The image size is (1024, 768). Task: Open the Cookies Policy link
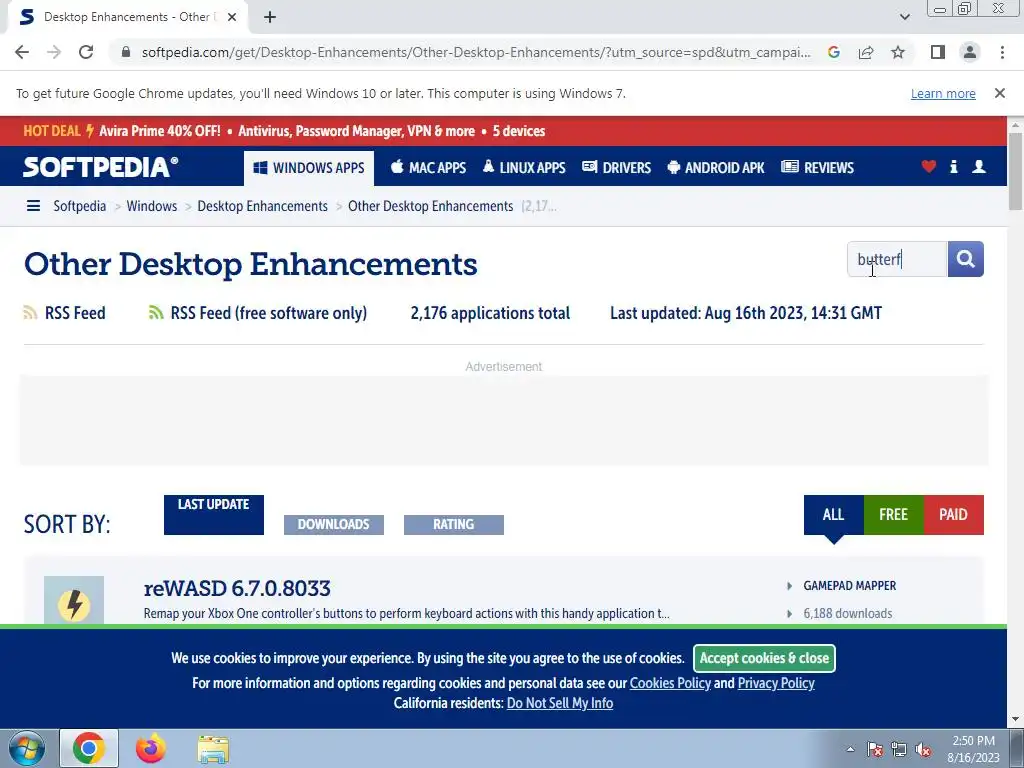pyautogui.click(x=670, y=683)
